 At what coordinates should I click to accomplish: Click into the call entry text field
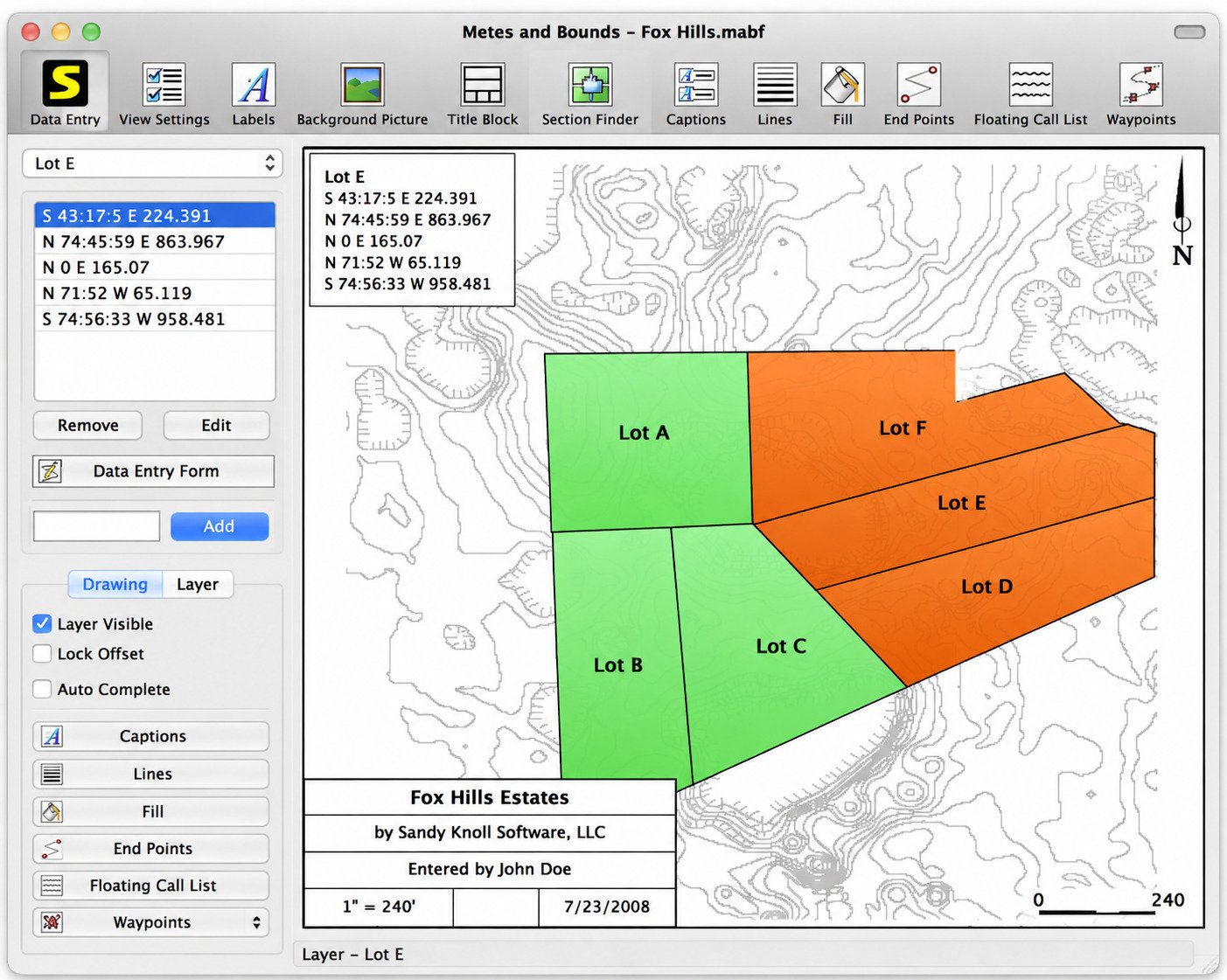[96, 526]
